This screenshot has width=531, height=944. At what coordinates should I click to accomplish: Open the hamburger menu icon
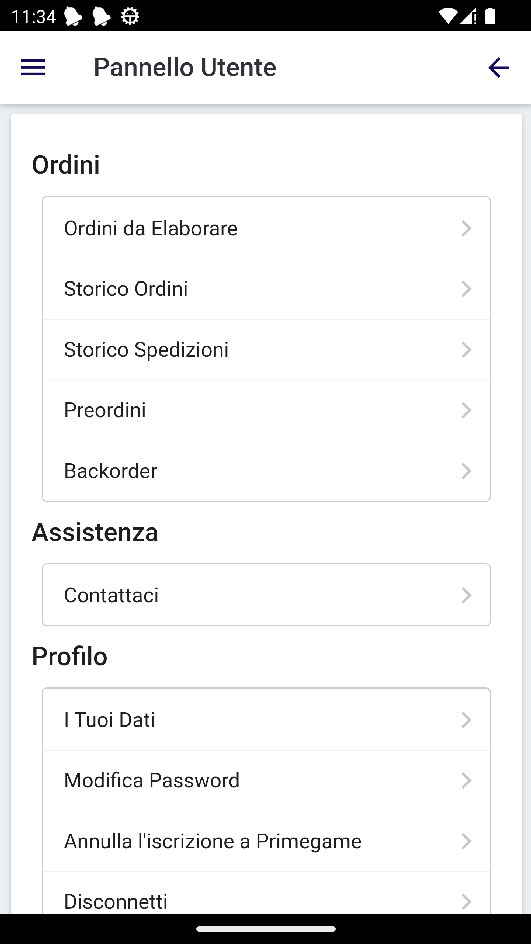point(33,67)
